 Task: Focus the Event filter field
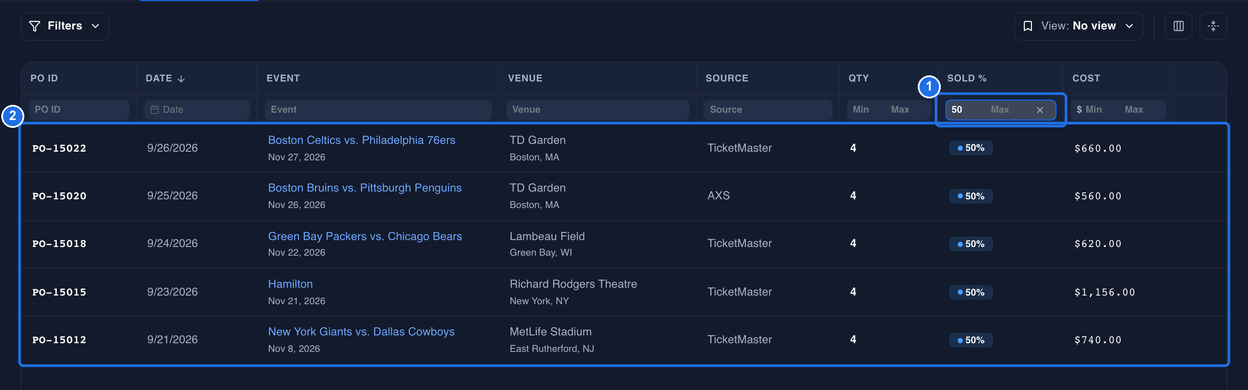coord(378,110)
